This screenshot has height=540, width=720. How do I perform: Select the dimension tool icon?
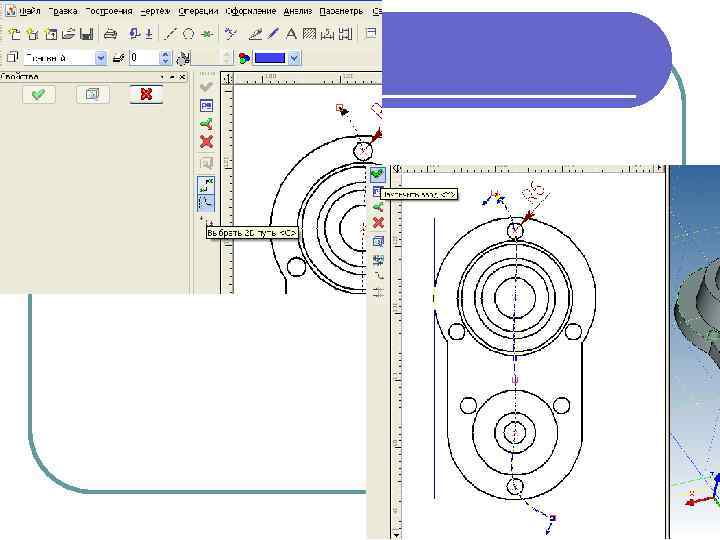coord(327,34)
